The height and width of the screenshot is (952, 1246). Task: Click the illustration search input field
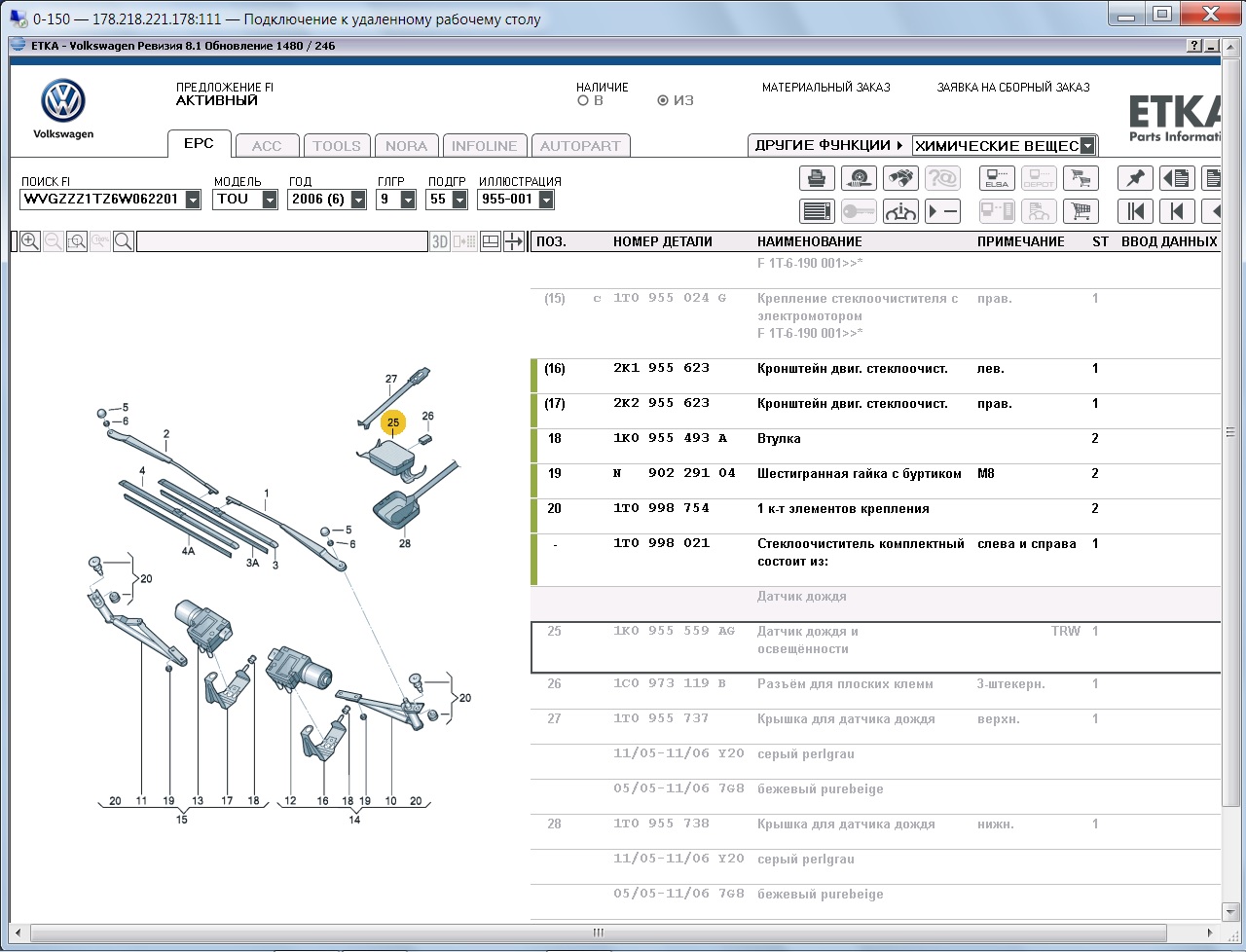(x=282, y=241)
